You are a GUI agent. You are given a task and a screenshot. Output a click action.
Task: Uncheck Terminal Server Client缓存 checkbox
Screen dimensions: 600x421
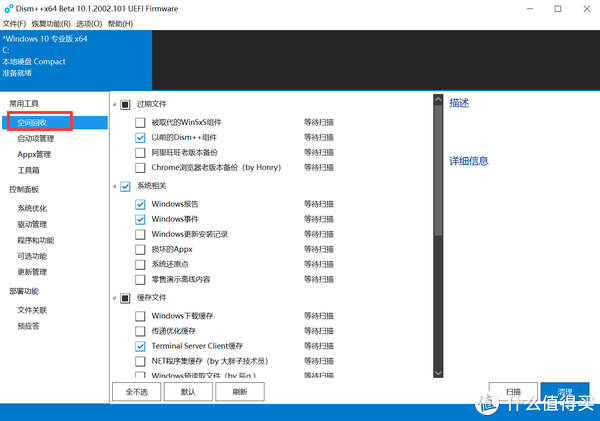140,346
